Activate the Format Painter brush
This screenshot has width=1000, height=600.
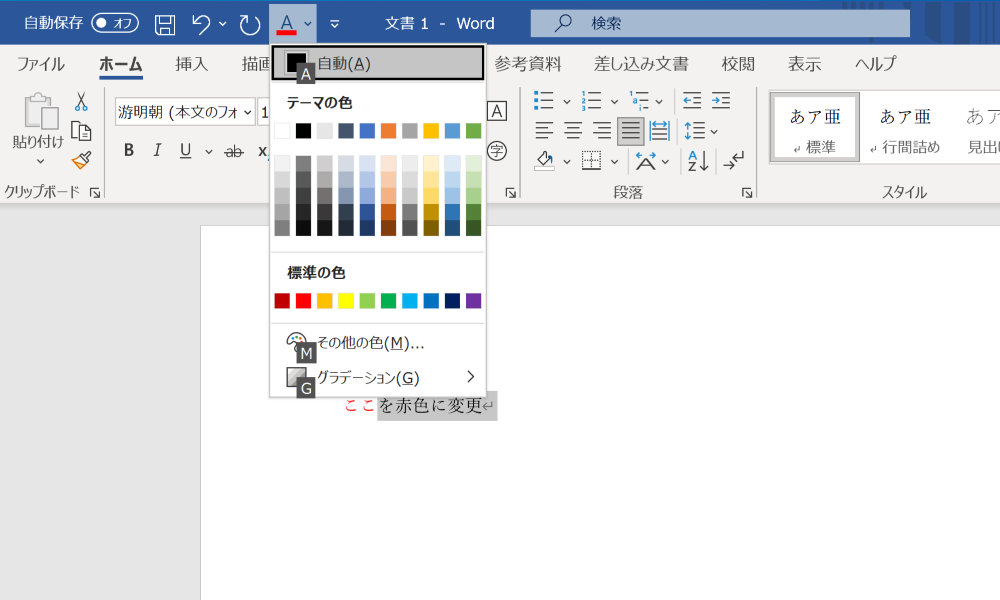(82, 159)
